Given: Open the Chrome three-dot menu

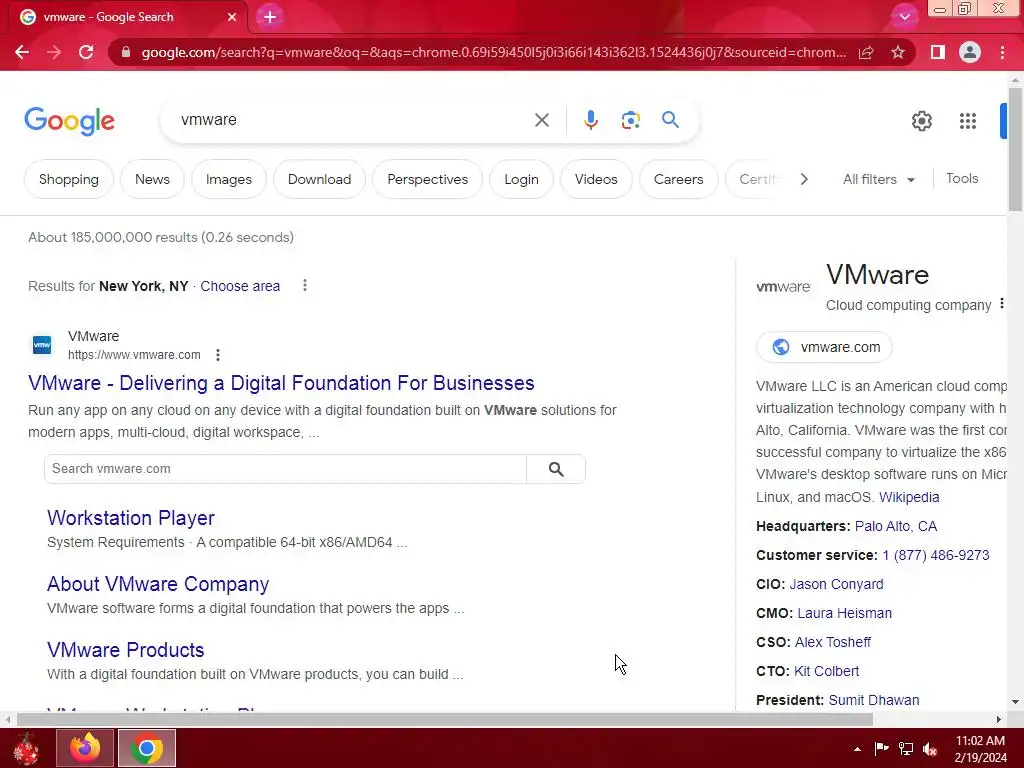Looking at the screenshot, I should [1002, 52].
